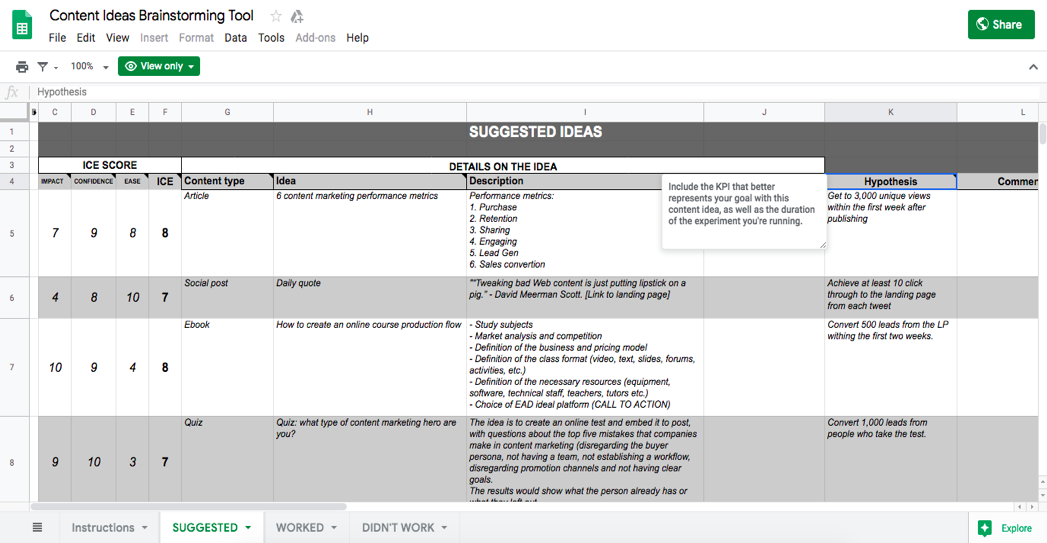Select the SUGGESTED IDEAS title cell
The image size is (1047, 543).
536,132
